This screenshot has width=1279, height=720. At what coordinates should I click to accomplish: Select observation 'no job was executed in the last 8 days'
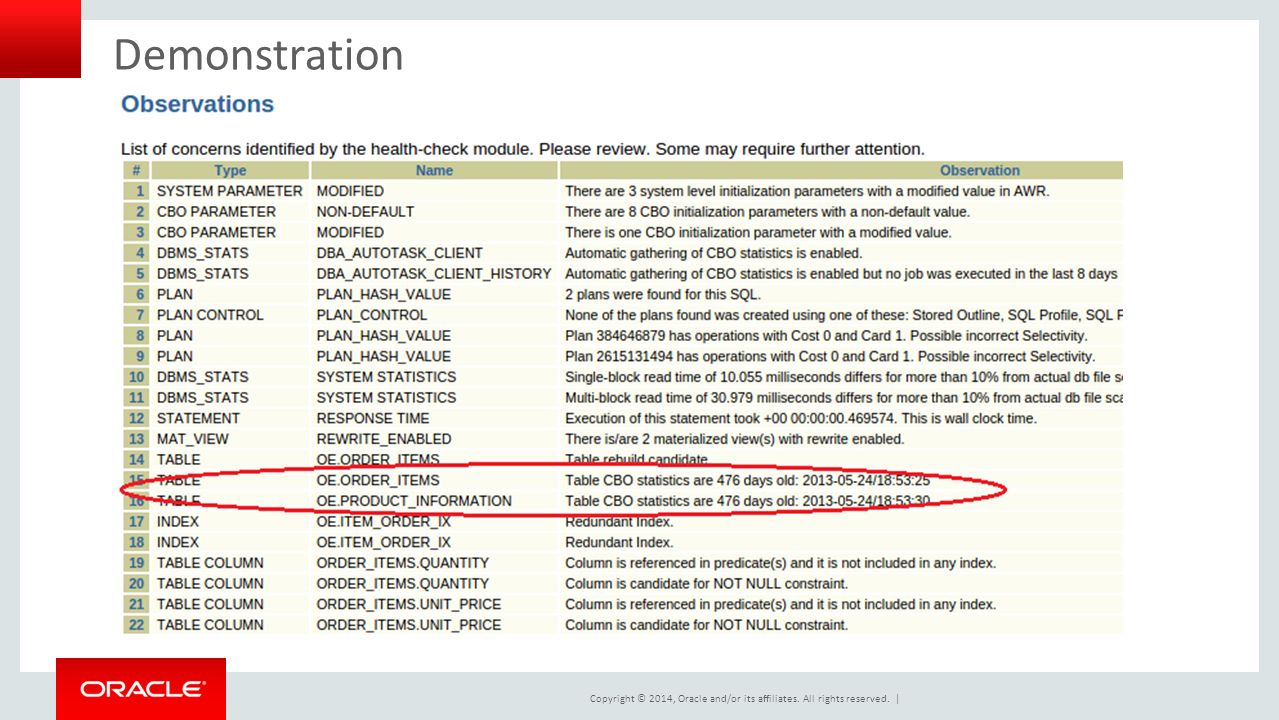(x=842, y=274)
